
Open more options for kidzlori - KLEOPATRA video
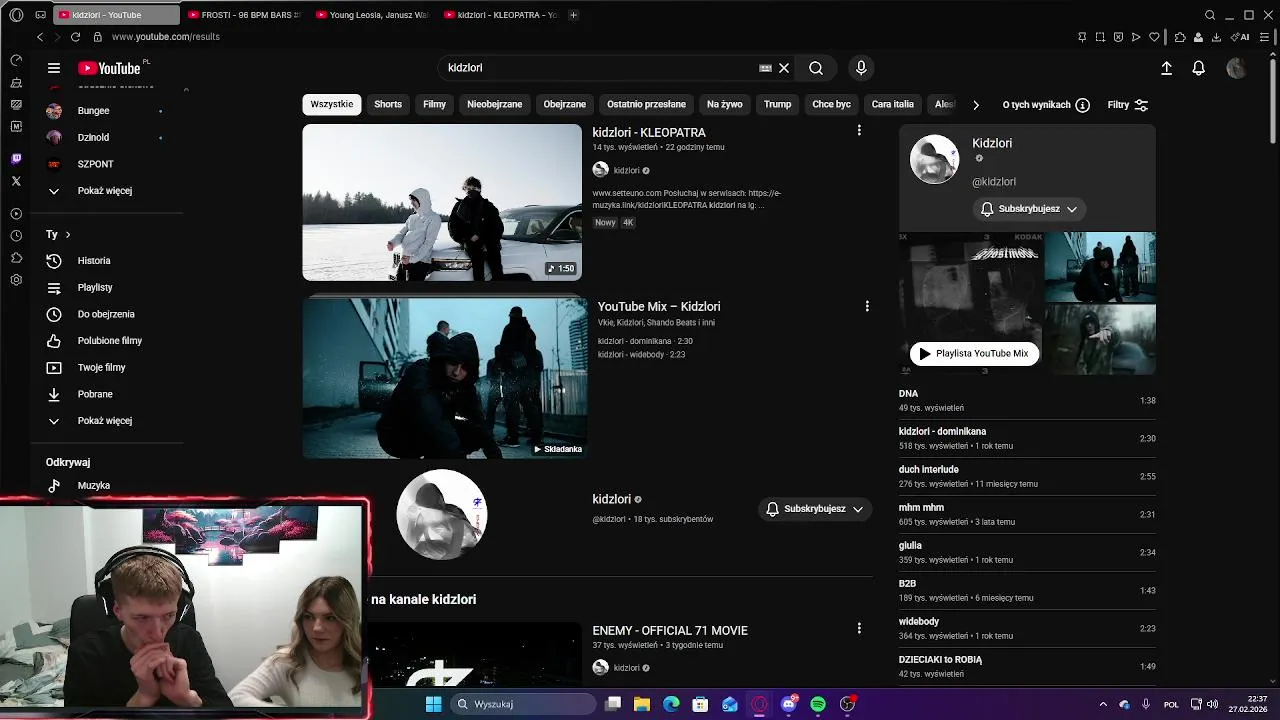tap(859, 131)
